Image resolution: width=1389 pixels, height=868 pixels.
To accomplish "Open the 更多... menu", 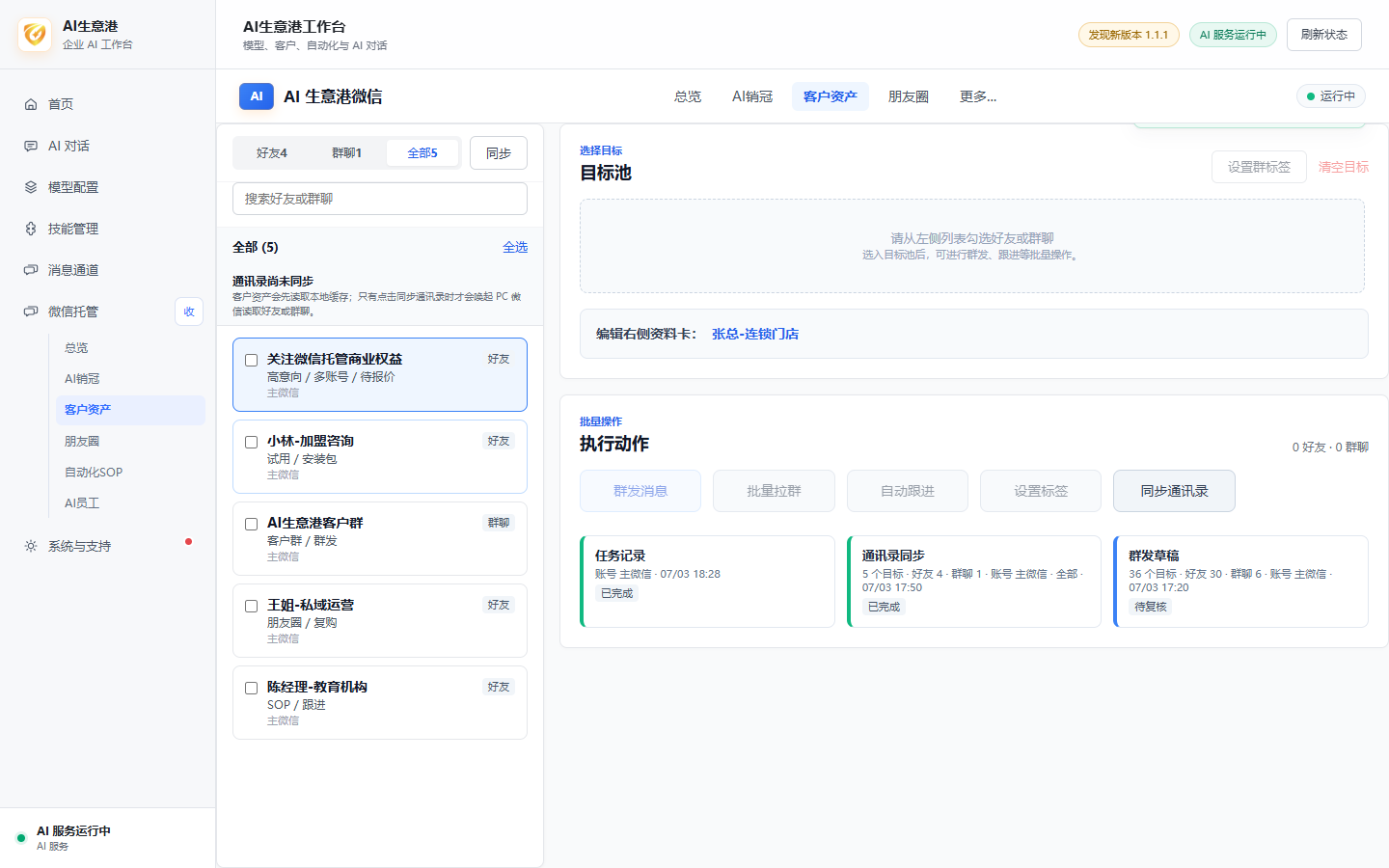I will tap(978, 96).
